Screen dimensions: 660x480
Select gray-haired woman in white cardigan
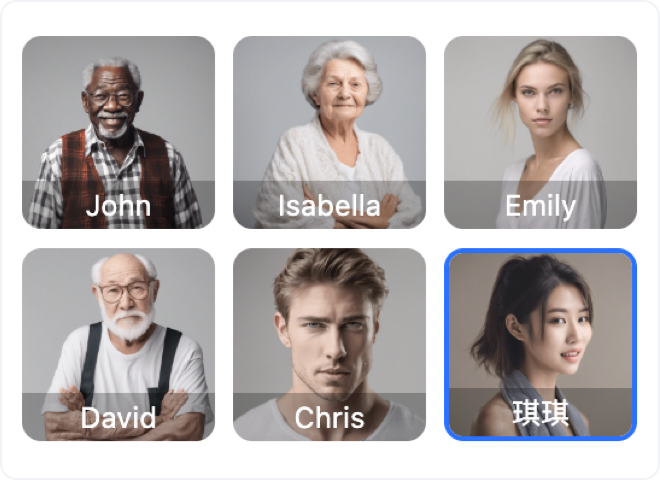pos(330,132)
